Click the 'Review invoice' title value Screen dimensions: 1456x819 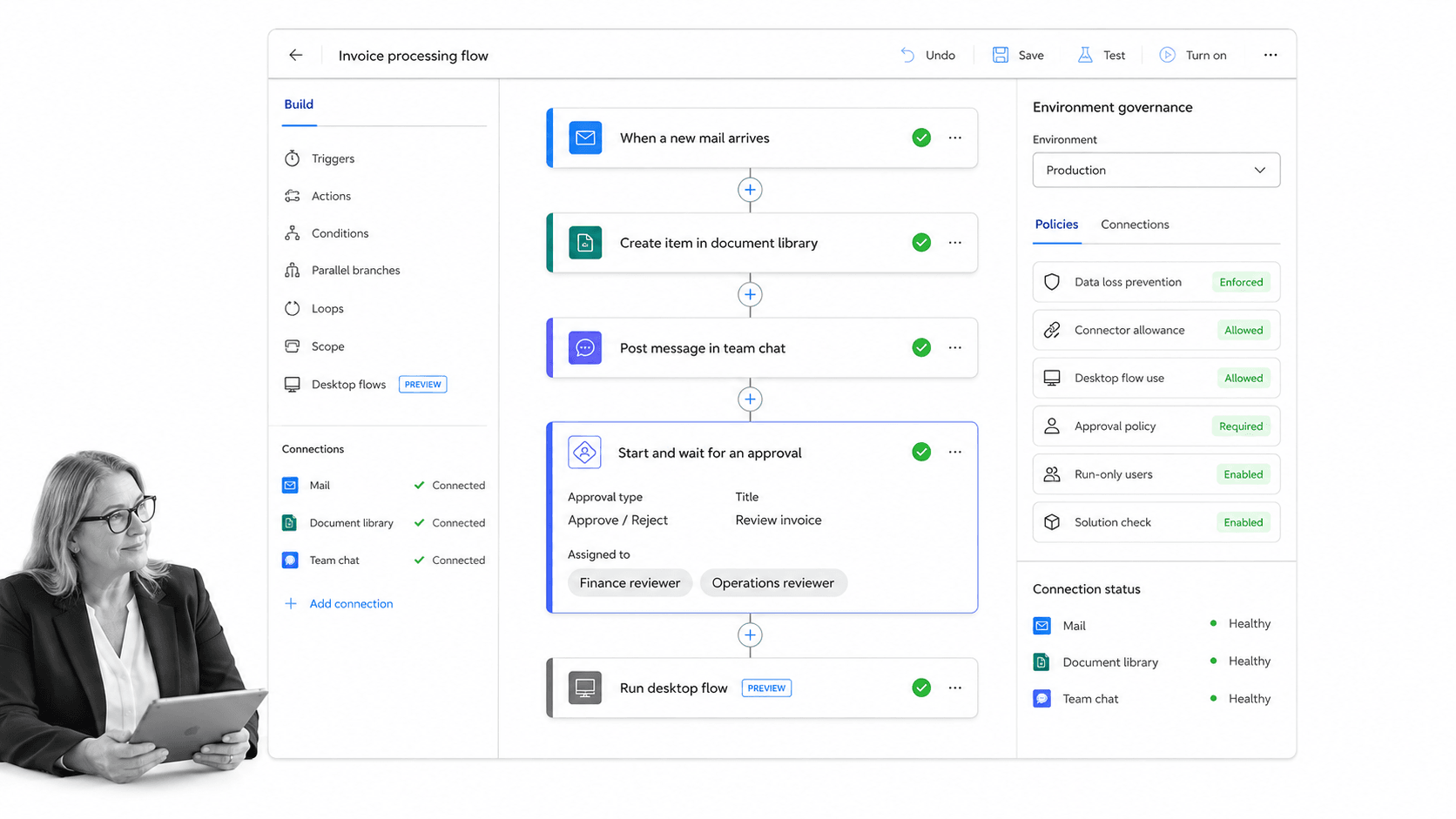pos(779,520)
